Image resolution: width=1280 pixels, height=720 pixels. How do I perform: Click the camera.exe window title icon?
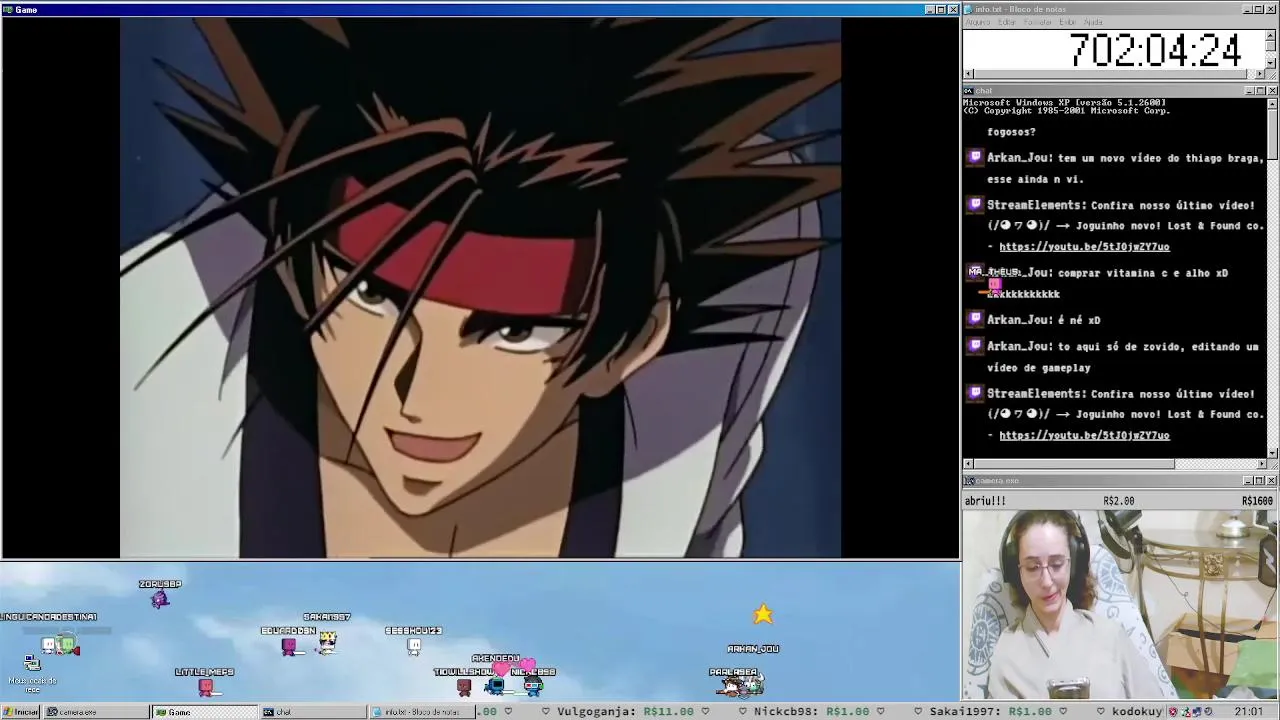pyautogui.click(x=968, y=481)
